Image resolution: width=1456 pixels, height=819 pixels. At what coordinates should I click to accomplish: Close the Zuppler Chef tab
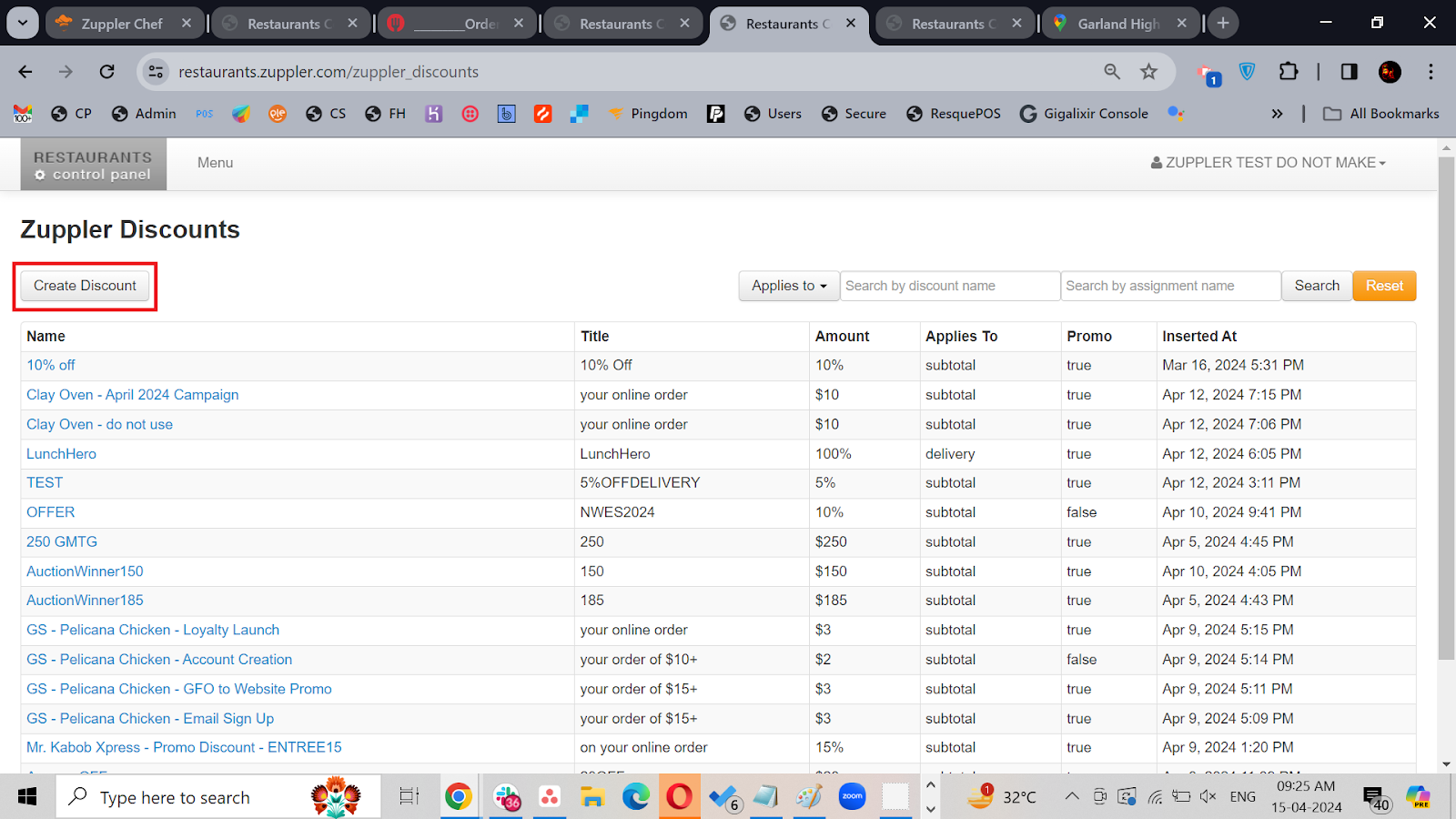coord(187,24)
